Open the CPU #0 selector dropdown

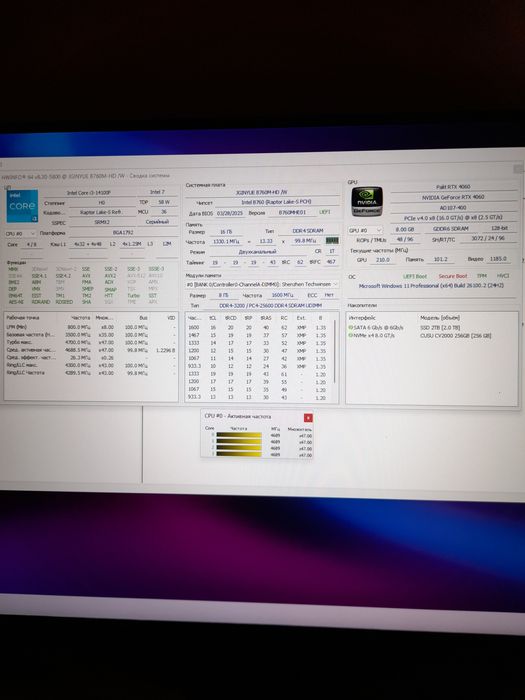[x=20, y=233]
